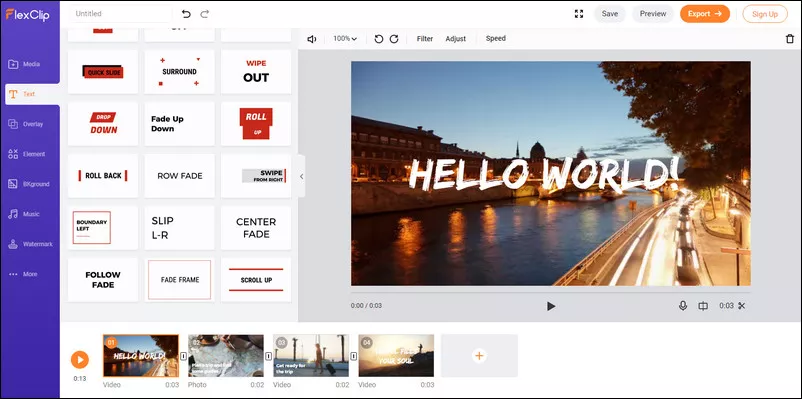Select the Surround text style
Image resolution: width=802 pixels, height=399 pixels.
(180, 72)
